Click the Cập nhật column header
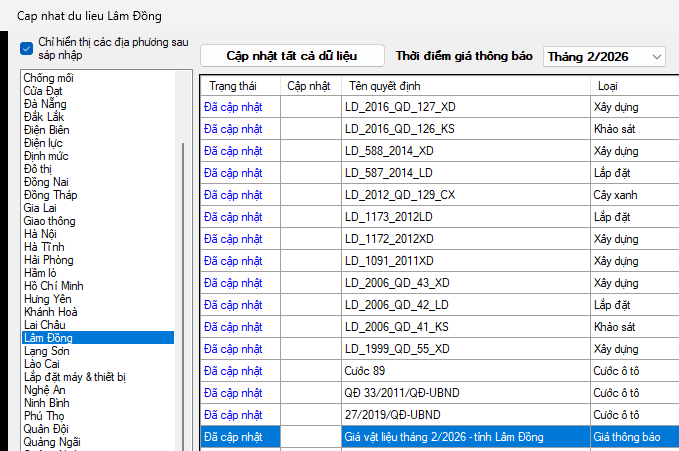This screenshot has height=451, width=679. click(308, 86)
